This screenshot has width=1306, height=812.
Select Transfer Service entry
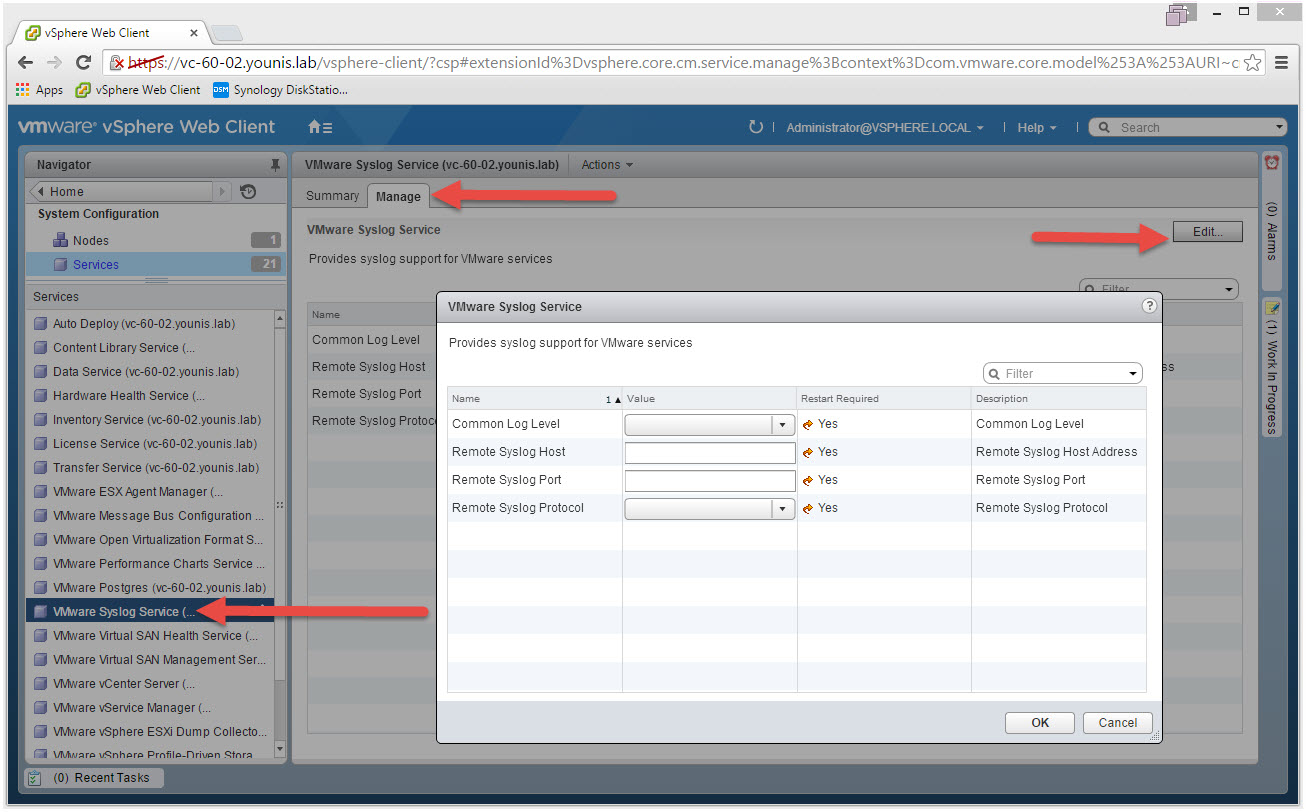point(148,468)
